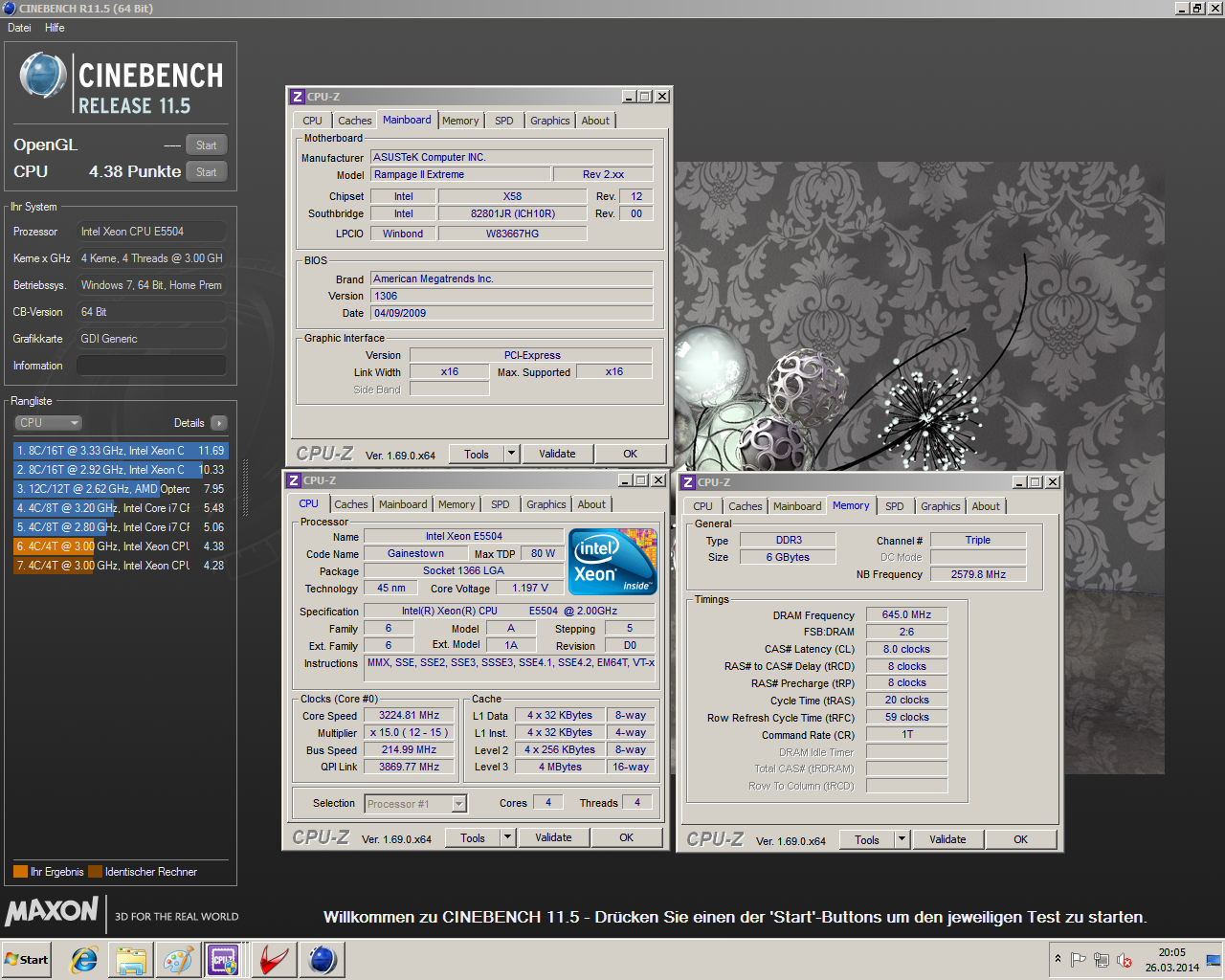Open the Rangliste CPU dropdown
The image size is (1225, 980).
tap(48, 423)
